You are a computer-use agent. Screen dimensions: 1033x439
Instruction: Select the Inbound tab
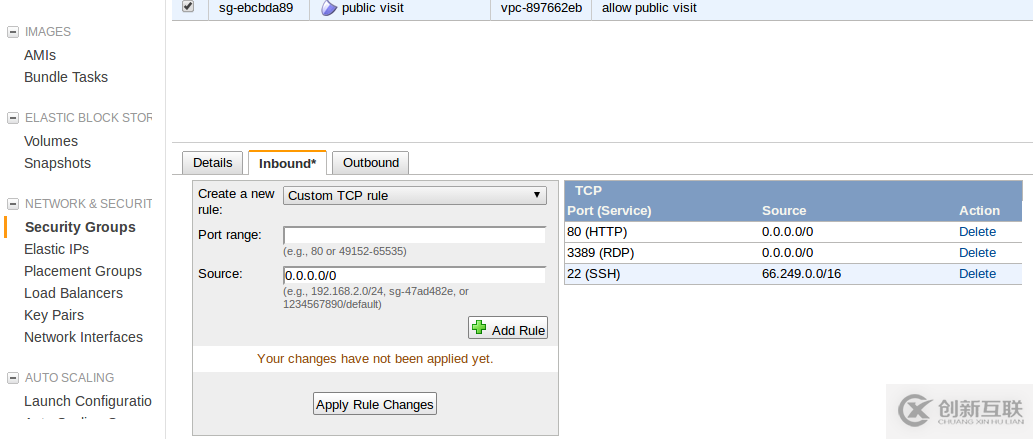(x=287, y=164)
